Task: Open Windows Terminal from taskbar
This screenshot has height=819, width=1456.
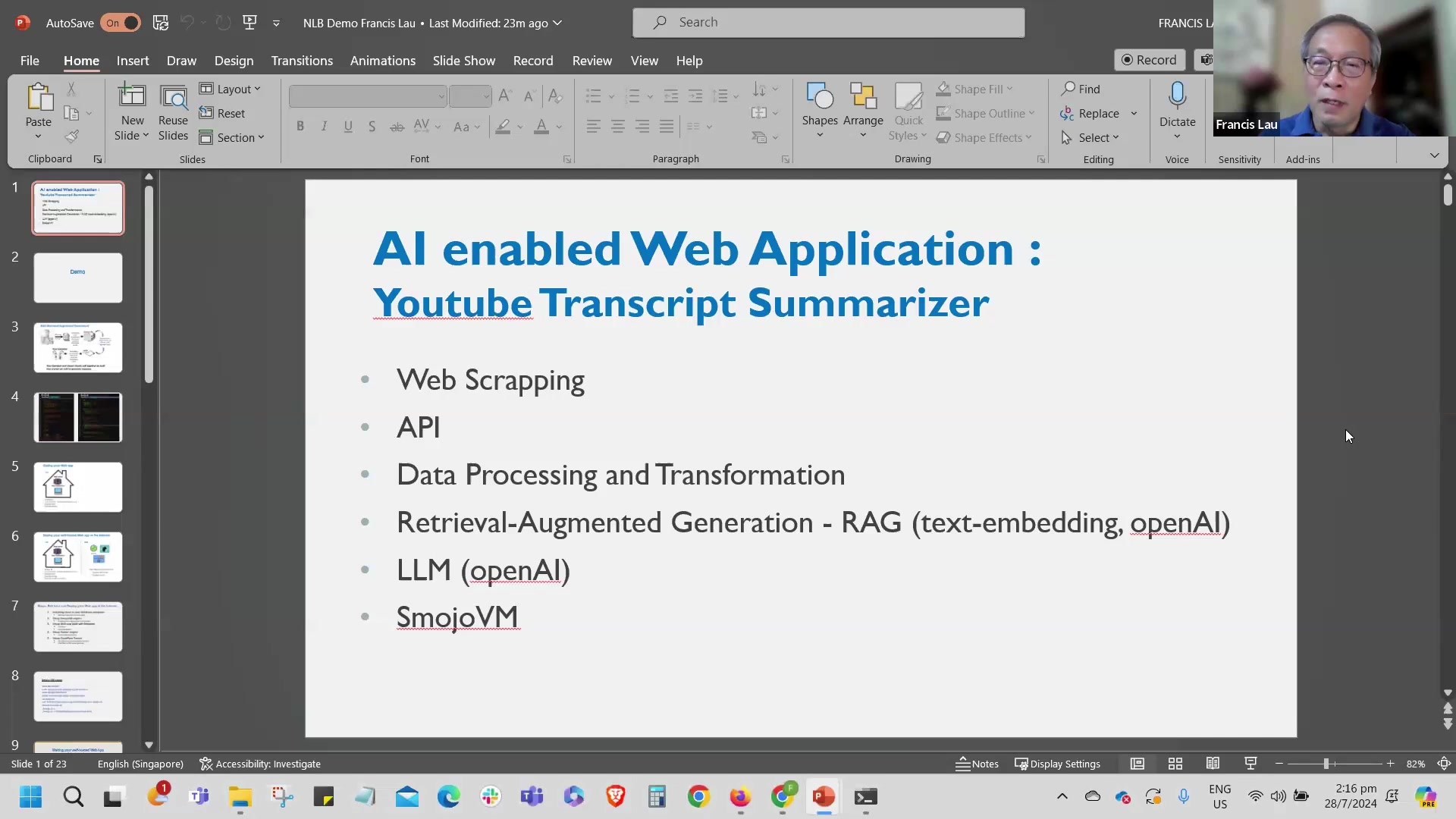Action: [866, 797]
